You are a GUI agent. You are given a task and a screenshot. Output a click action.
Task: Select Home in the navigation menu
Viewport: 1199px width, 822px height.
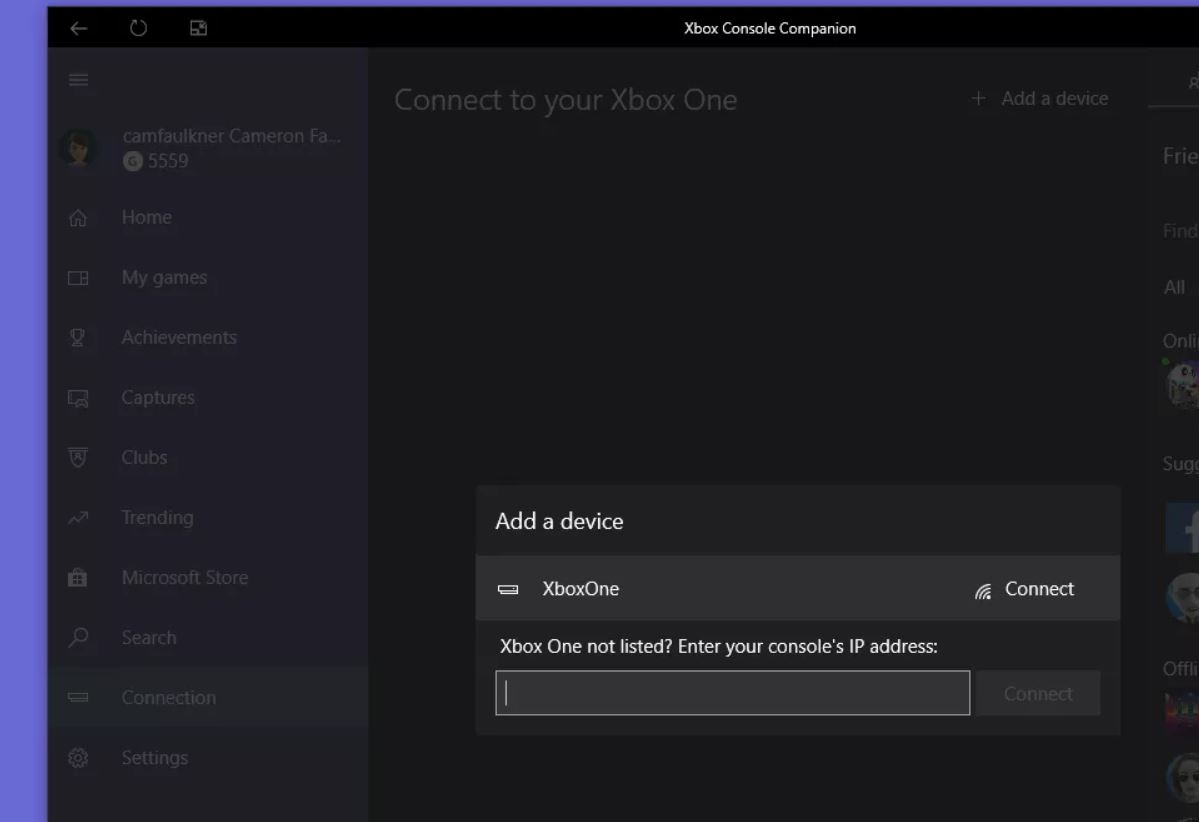78,217
